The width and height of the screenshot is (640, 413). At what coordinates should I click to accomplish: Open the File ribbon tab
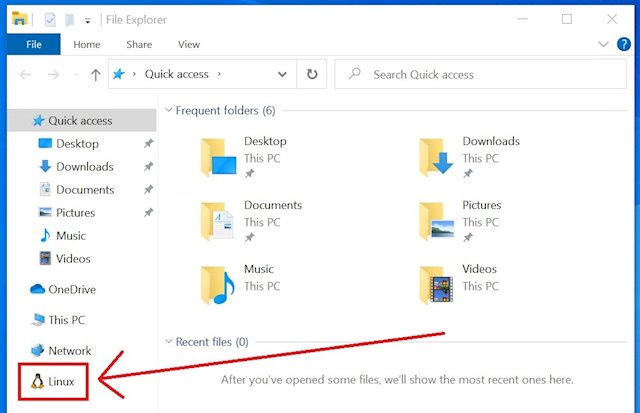click(33, 44)
